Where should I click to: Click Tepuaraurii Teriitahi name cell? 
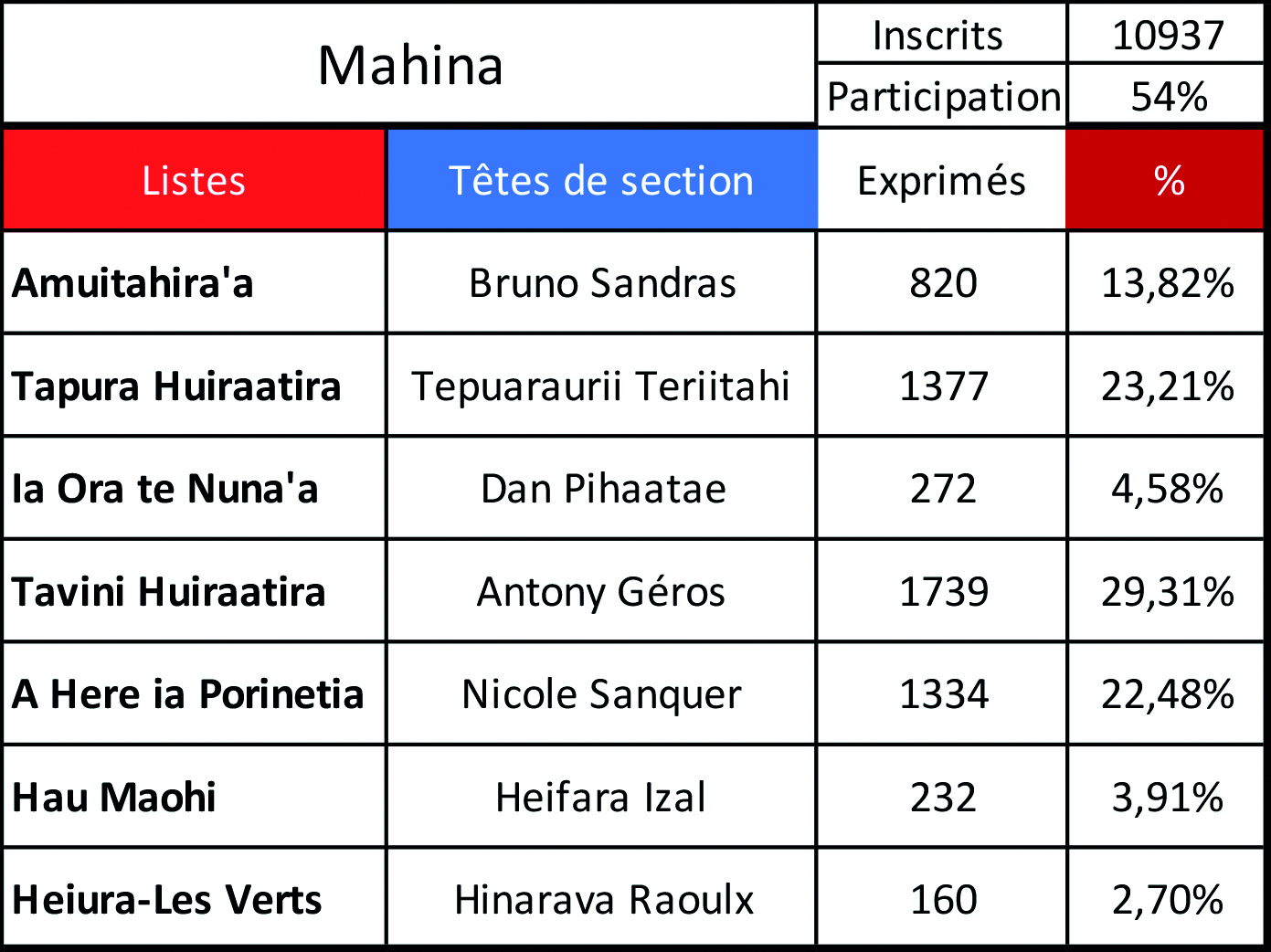[x=600, y=386]
